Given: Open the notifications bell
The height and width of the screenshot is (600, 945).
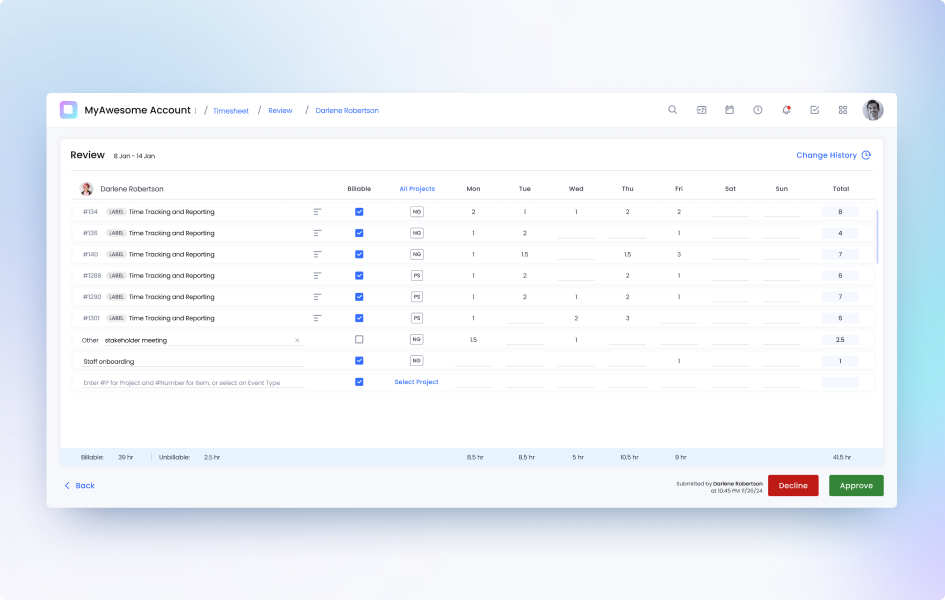Looking at the screenshot, I should [786, 110].
